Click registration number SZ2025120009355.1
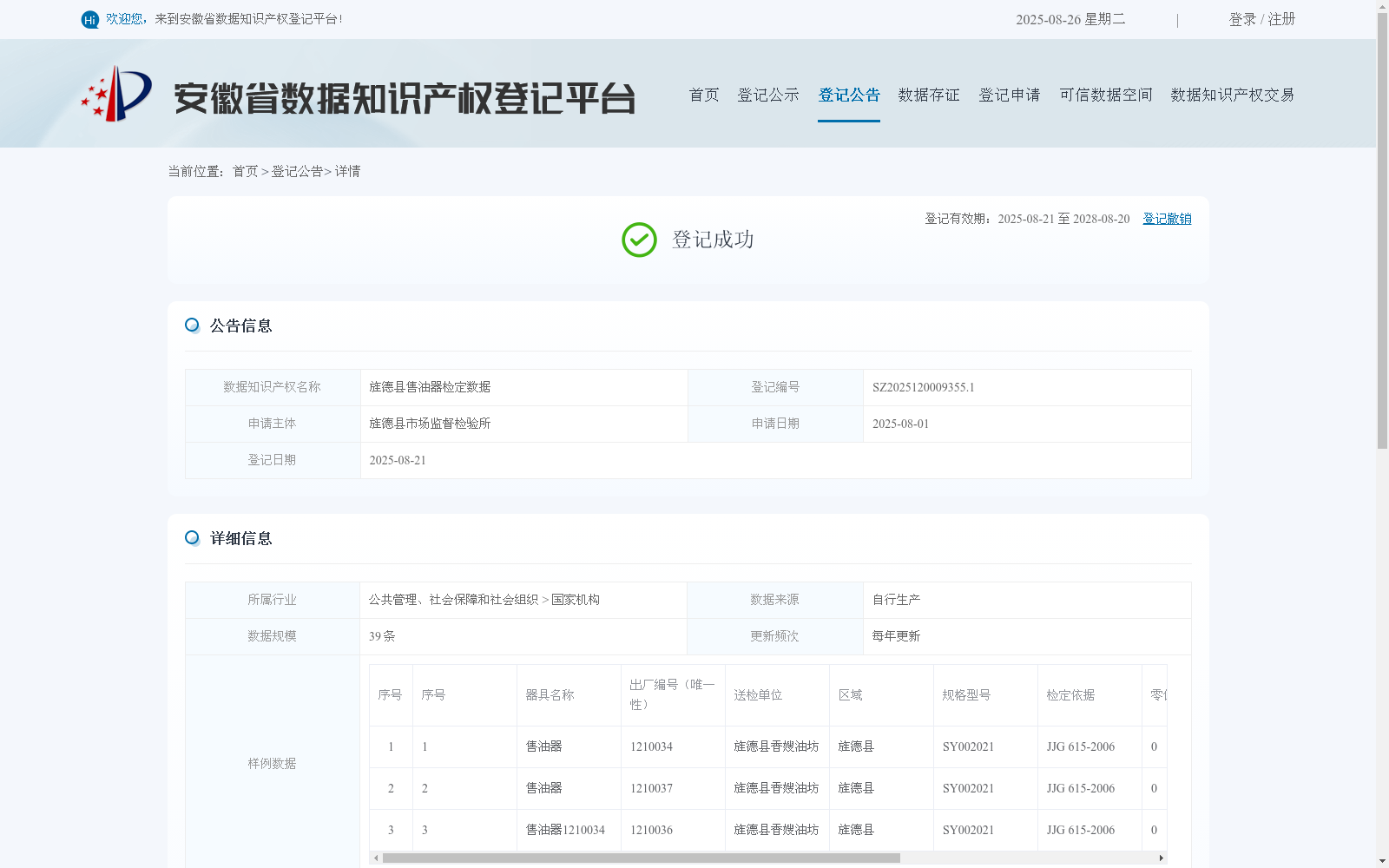 coord(924,388)
